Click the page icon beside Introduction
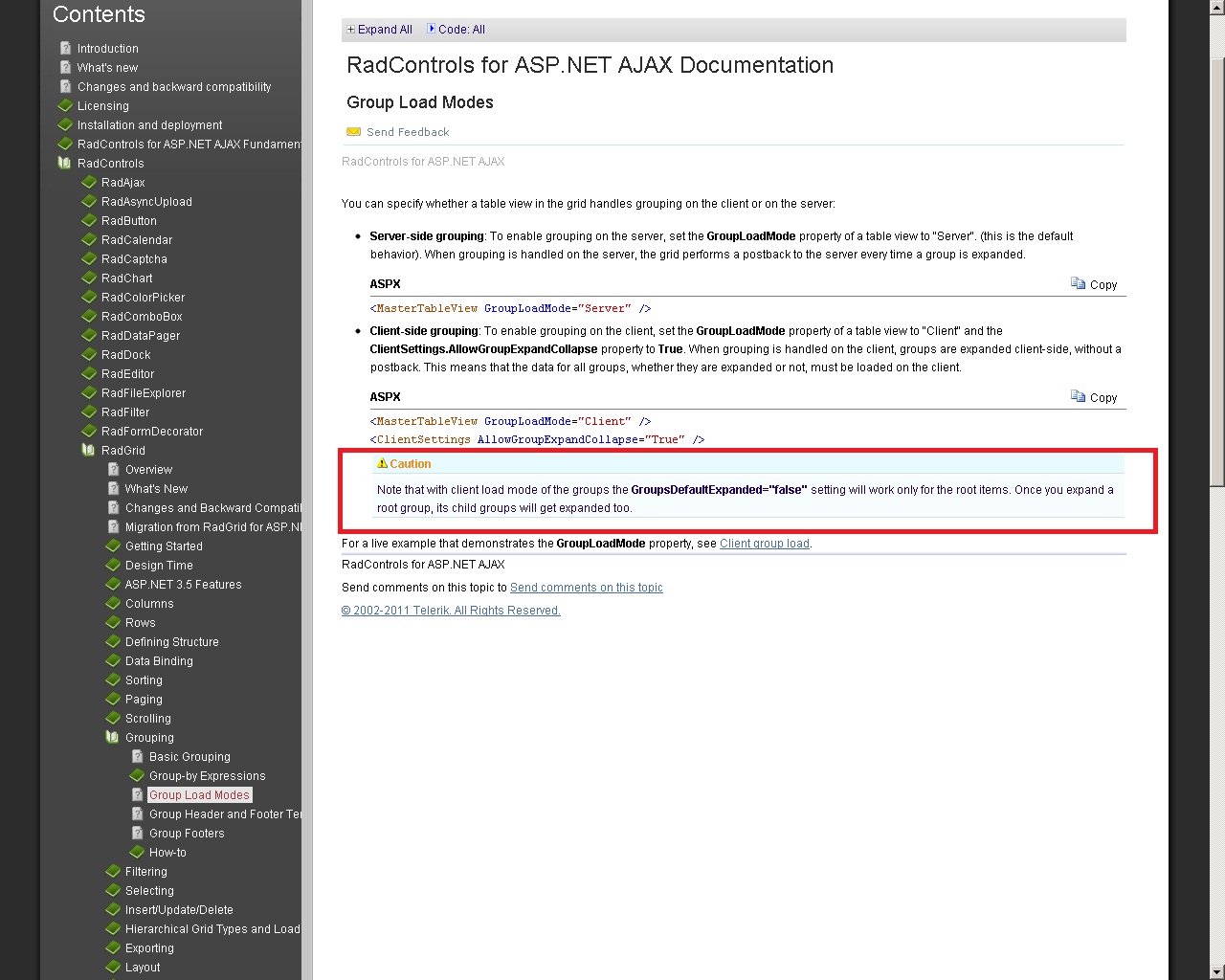 [x=65, y=48]
